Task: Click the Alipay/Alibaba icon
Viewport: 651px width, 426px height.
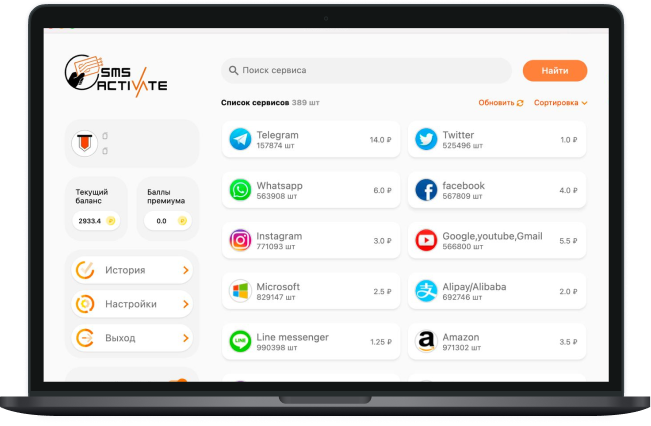Action: (x=426, y=291)
